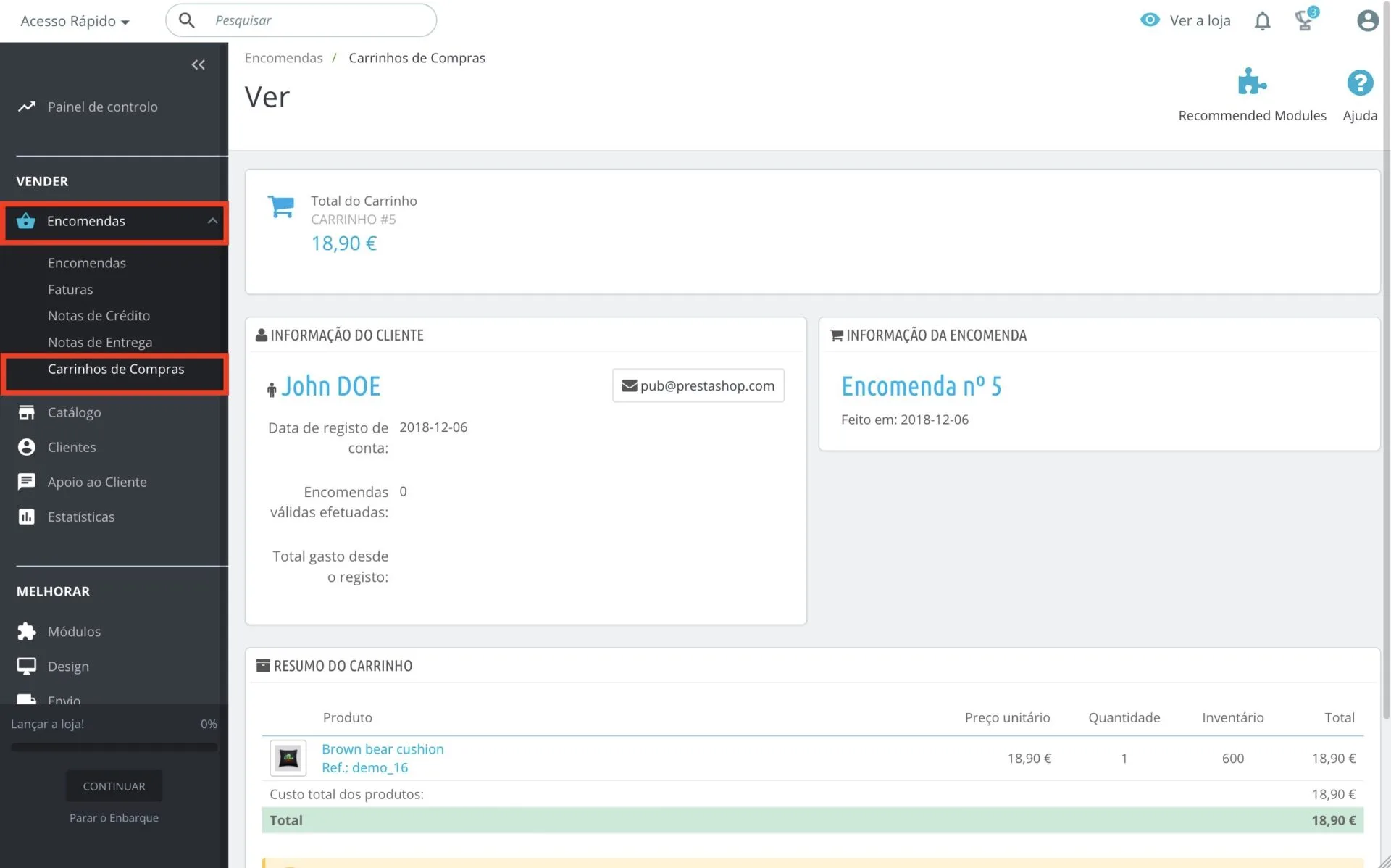Open the user profile avatar icon
The width and height of the screenshot is (1391, 868).
[1367, 20]
